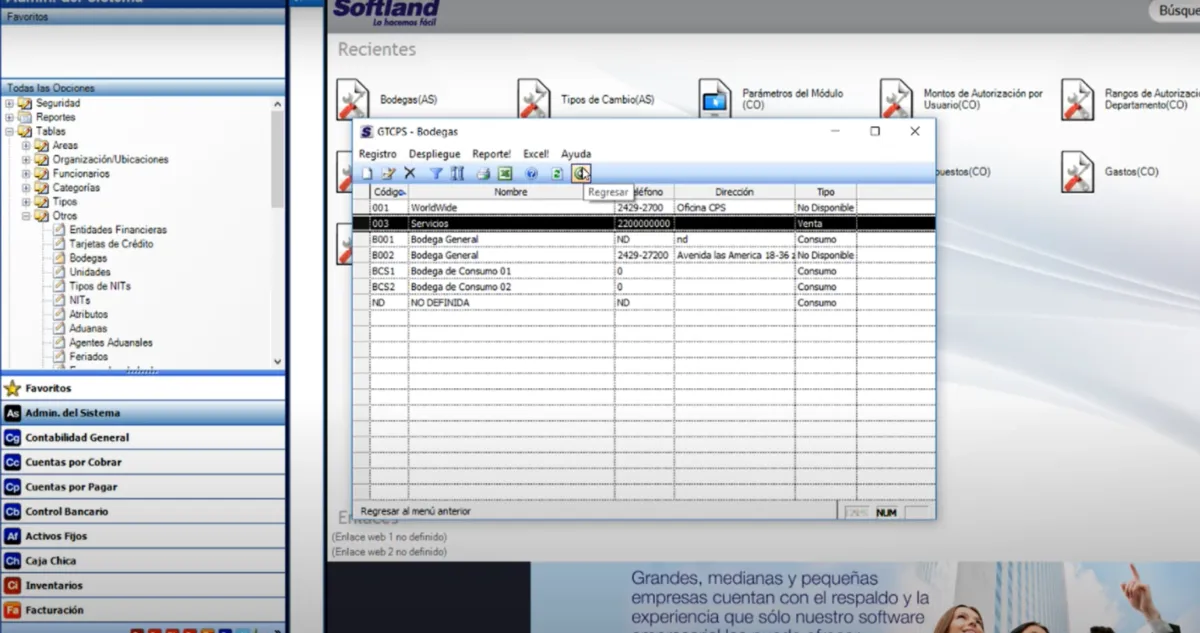Click the green Excel export icon
Image resolution: width=1200 pixels, height=633 pixels.
point(505,174)
